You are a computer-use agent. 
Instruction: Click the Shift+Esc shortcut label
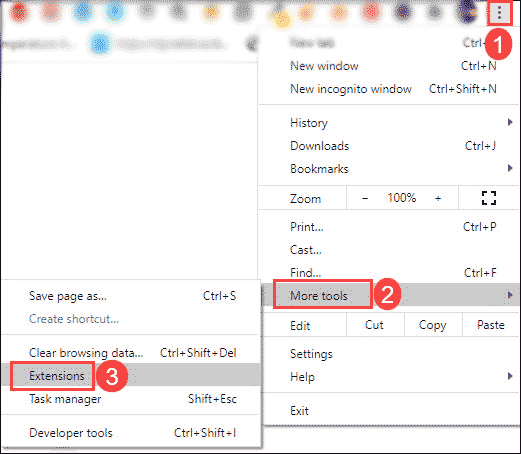(x=212, y=399)
